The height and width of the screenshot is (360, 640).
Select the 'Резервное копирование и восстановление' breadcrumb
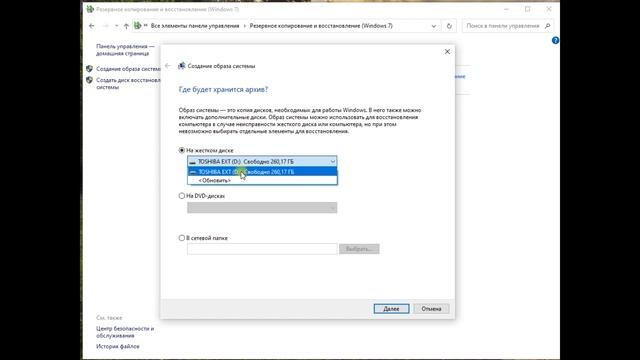321,26
